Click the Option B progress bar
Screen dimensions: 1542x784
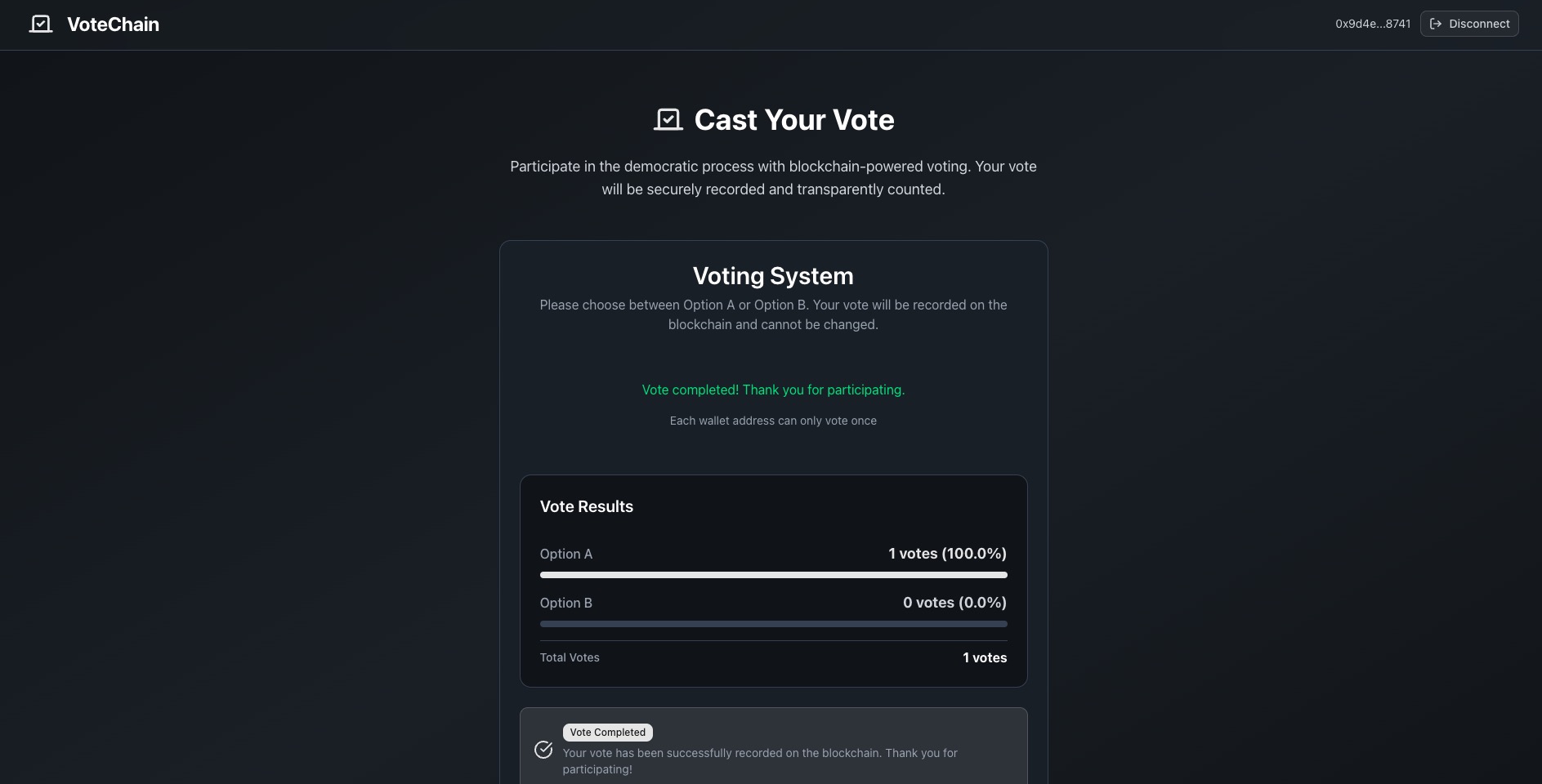pyautogui.click(x=773, y=624)
